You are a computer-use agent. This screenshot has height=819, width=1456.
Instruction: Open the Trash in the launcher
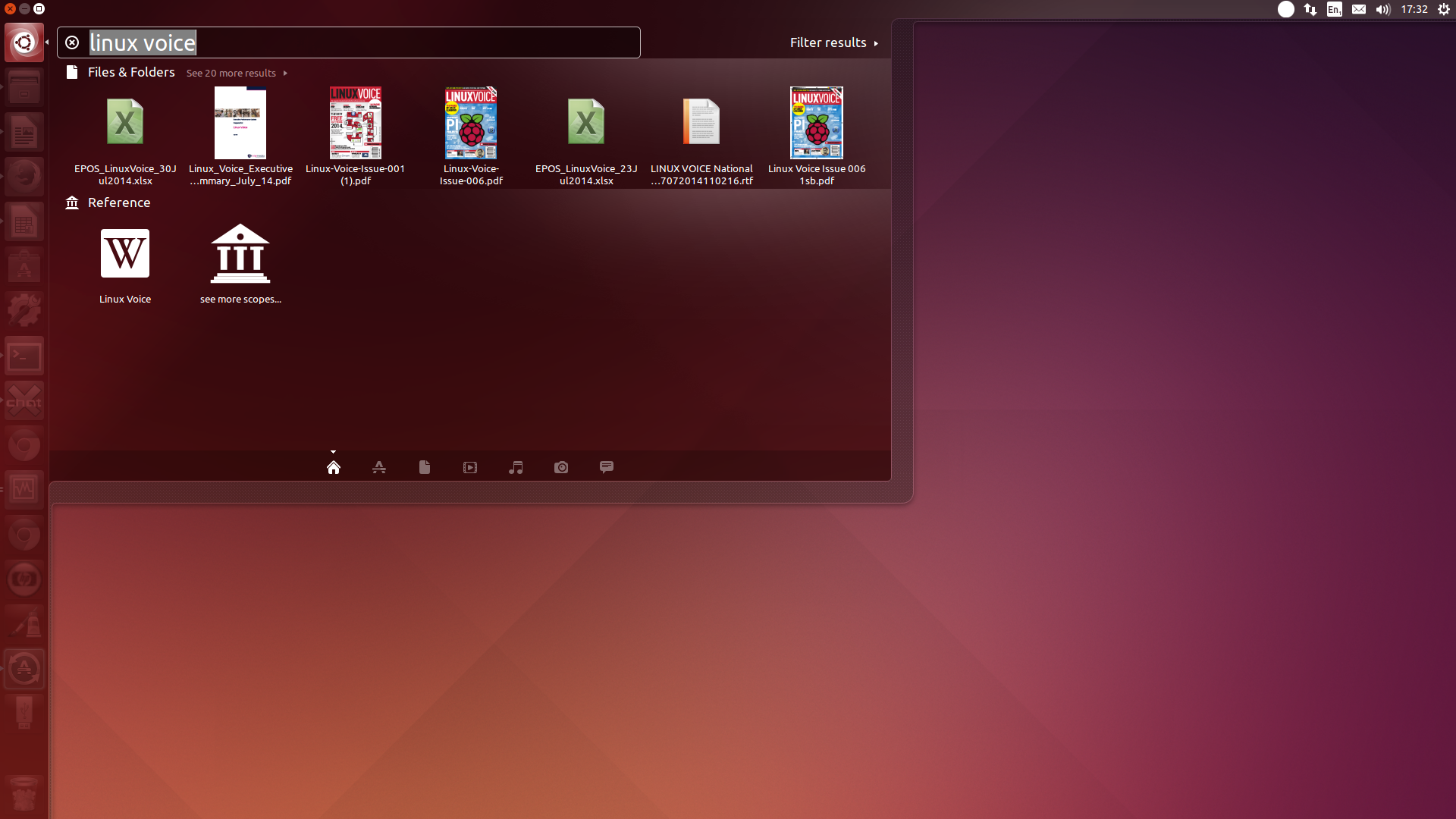click(24, 793)
